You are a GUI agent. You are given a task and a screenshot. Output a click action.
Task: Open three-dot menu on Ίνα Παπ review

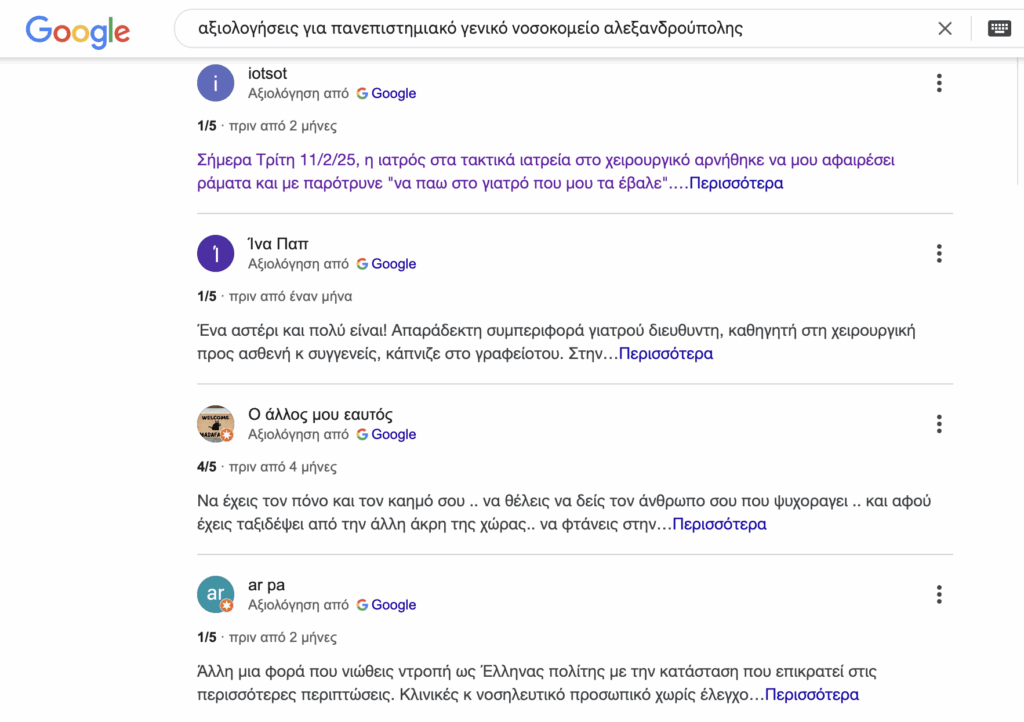tap(938, 254)
